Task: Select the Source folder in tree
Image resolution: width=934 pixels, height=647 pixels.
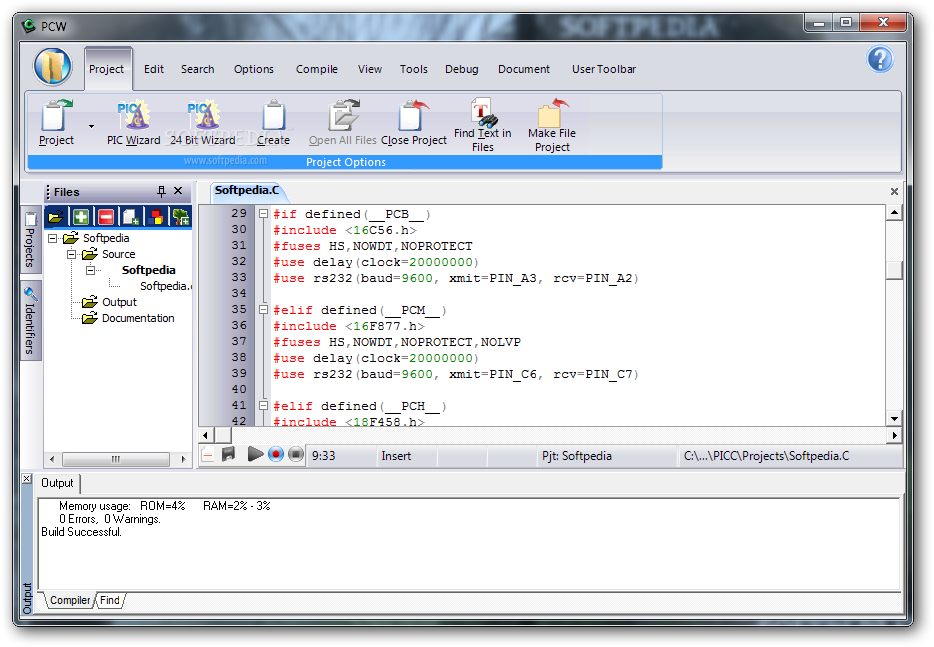Action: pos(119,254)
